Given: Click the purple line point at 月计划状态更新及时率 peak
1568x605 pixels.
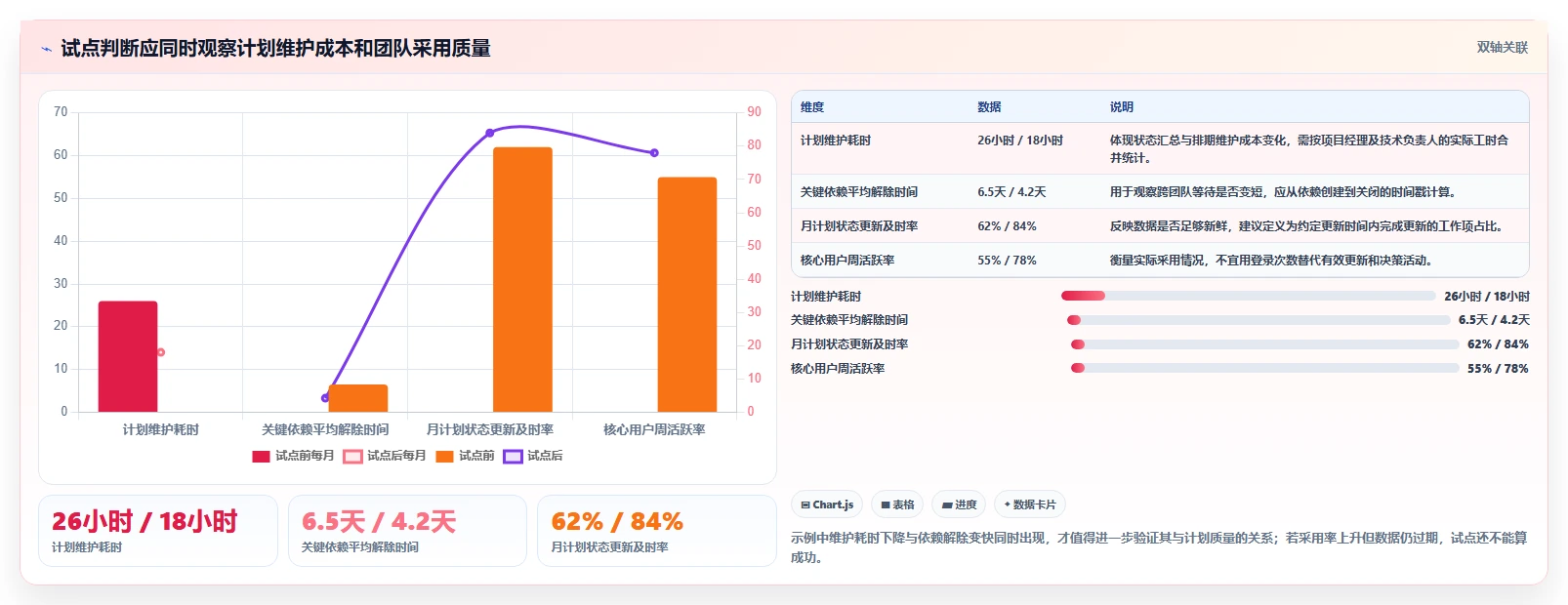Looking at the screenshot, I should click(x=490, y=133).
